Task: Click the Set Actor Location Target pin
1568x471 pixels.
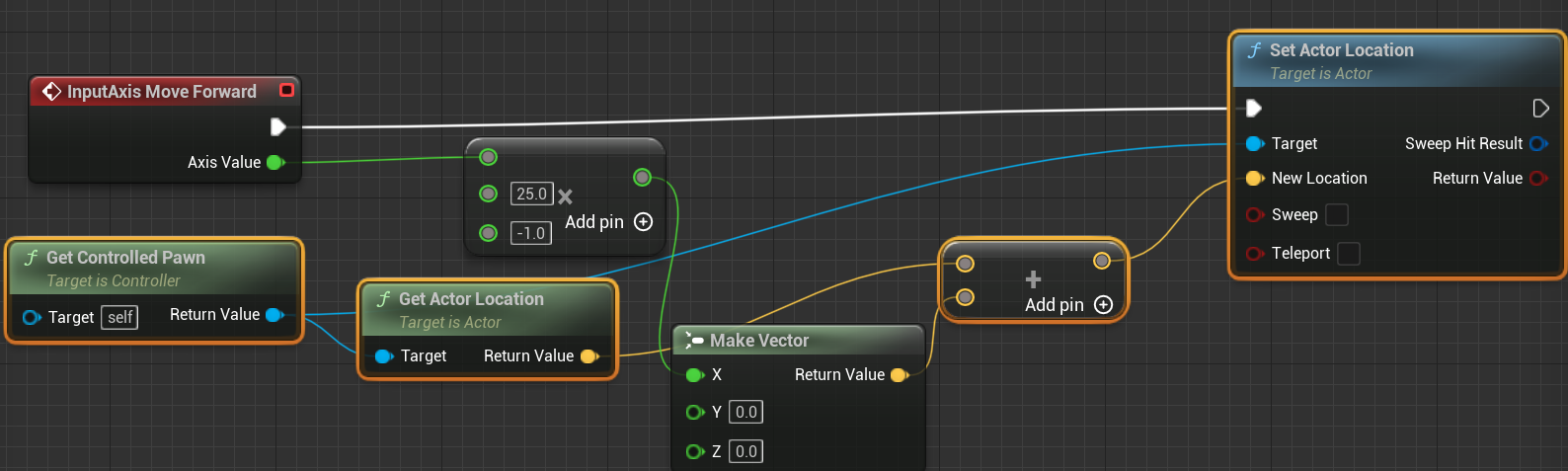Action: click(x=1255, y=144)
